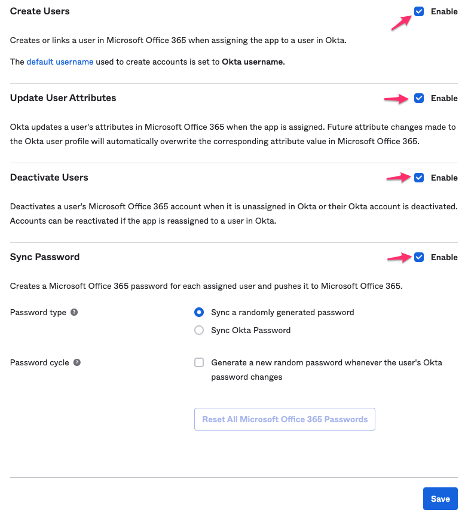Image resolution: width=468 pixels, height=531 pixels.
Task: Click the Password cycle field label
Action: 40,363
